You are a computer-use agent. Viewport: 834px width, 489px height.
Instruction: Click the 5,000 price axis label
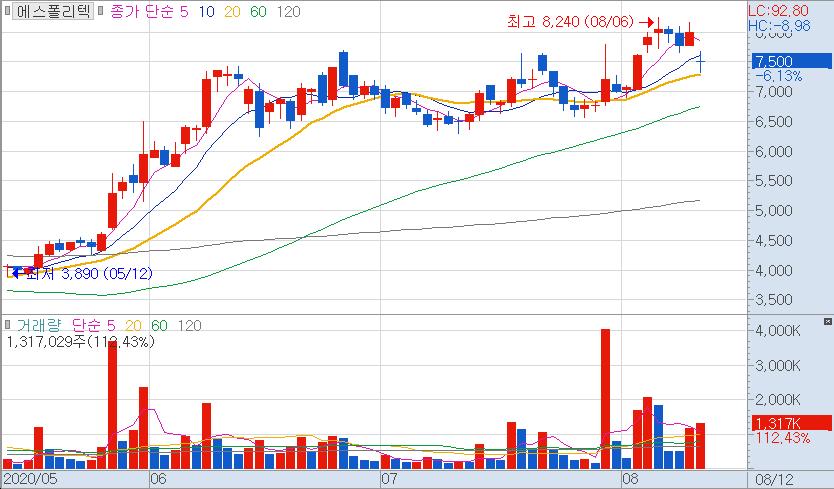(x=774, y=211)
